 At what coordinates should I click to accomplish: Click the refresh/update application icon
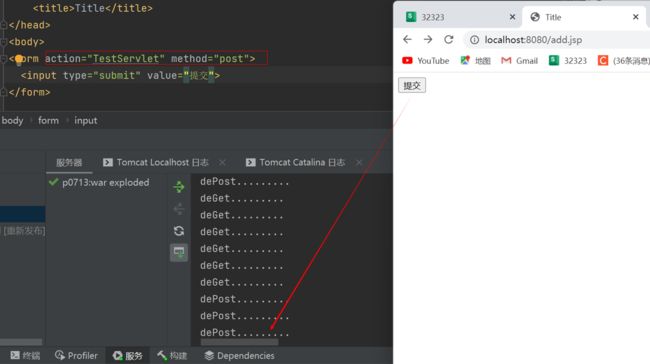(179, 231)
